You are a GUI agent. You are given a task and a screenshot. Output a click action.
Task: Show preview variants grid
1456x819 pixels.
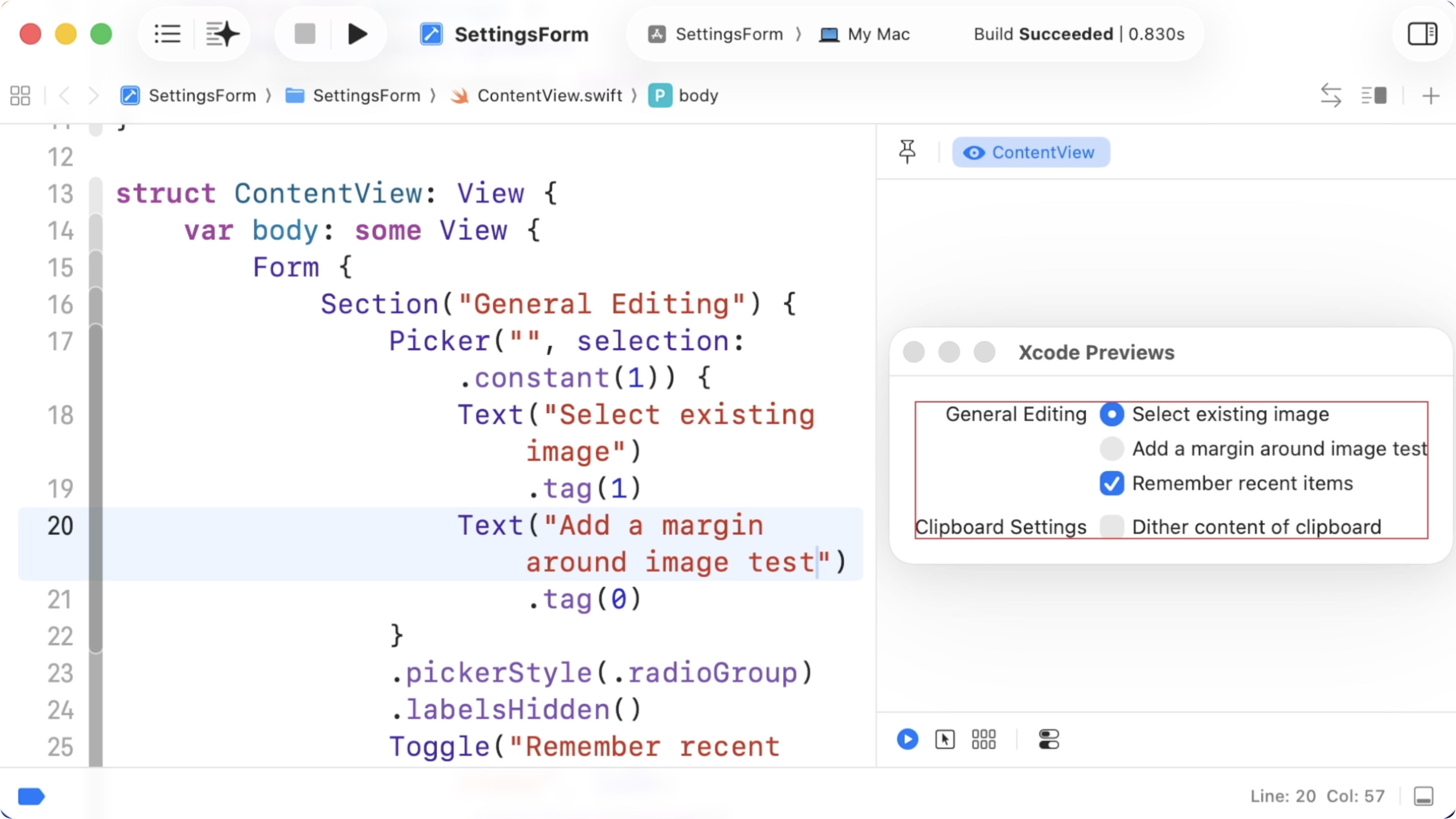(984, 739)
